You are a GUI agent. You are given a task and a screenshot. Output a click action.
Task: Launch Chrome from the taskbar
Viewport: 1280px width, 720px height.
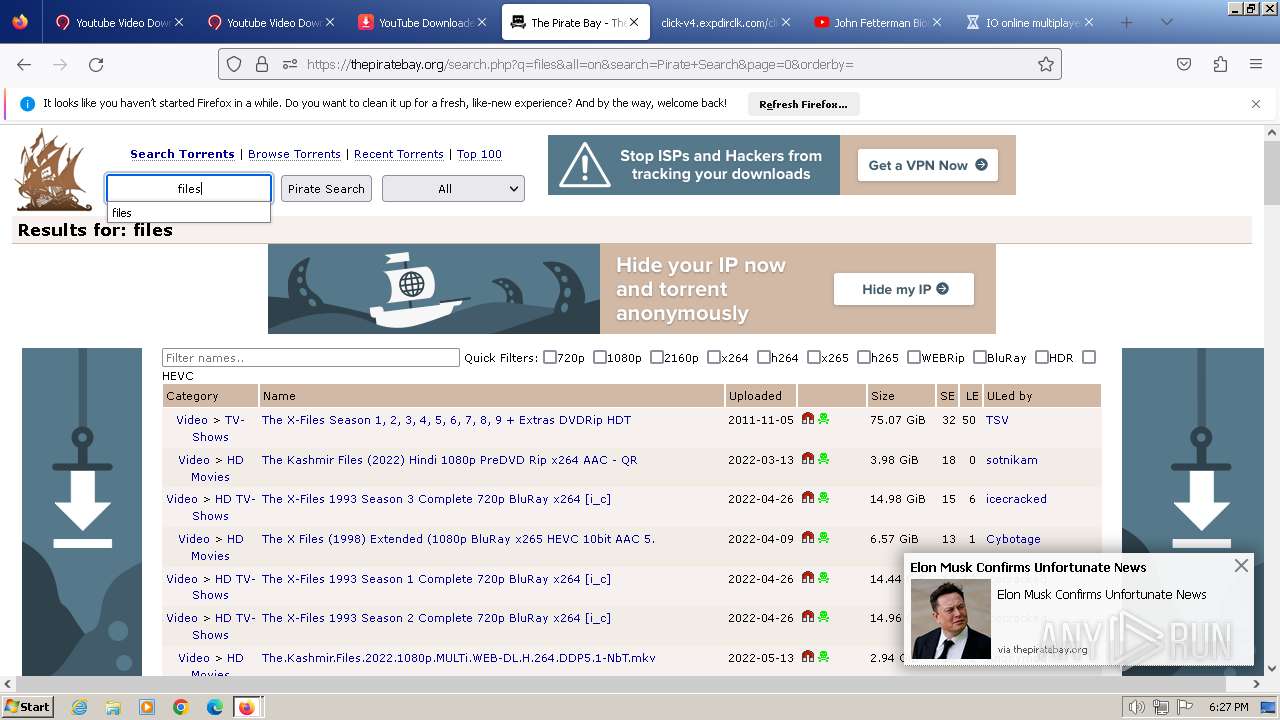(x=181, y=707)
